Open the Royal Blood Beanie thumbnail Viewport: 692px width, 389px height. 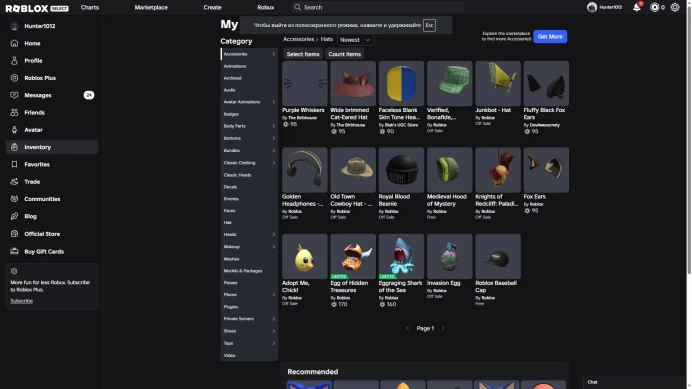pyautogui.click(x=401, y=170)
